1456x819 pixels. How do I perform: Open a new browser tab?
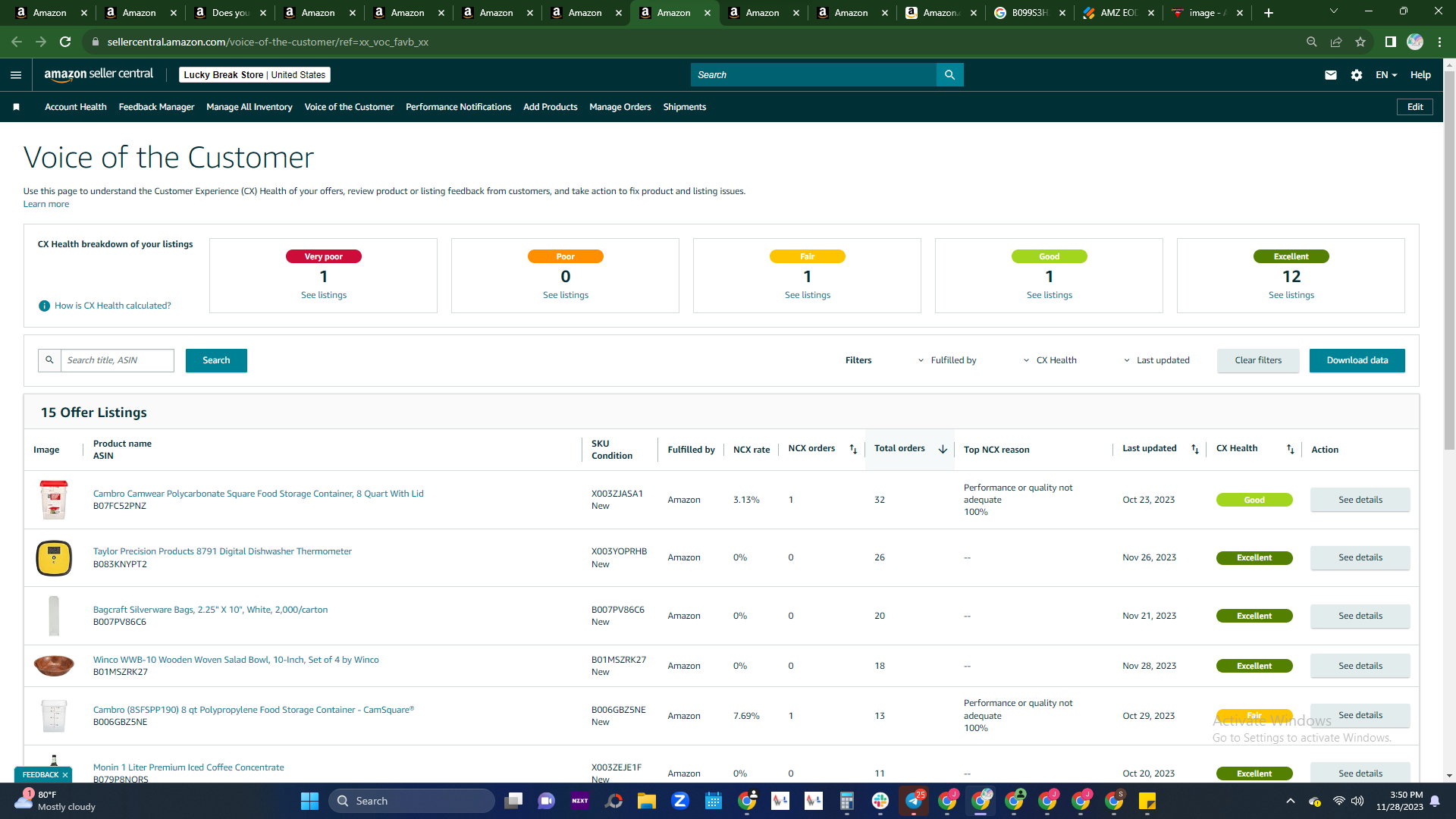(x=1269, y=13)
